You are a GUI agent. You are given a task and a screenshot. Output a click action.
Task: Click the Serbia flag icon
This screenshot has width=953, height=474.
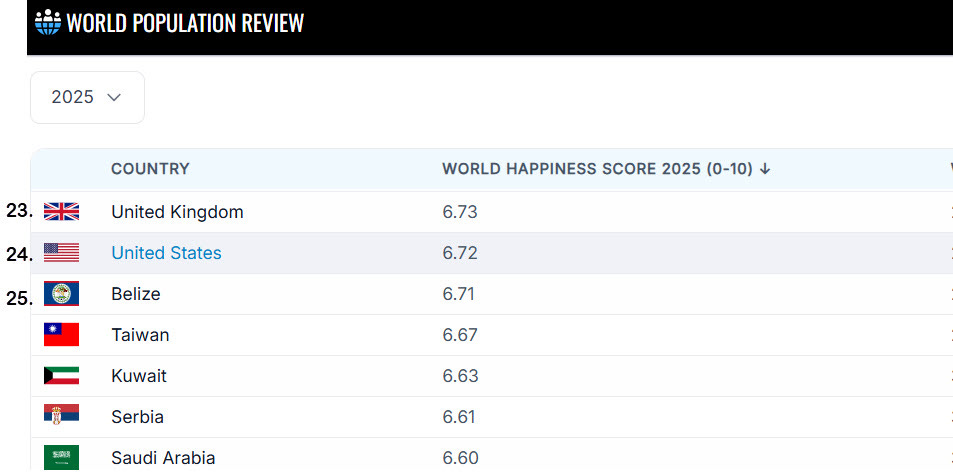[x=61, y=414]
